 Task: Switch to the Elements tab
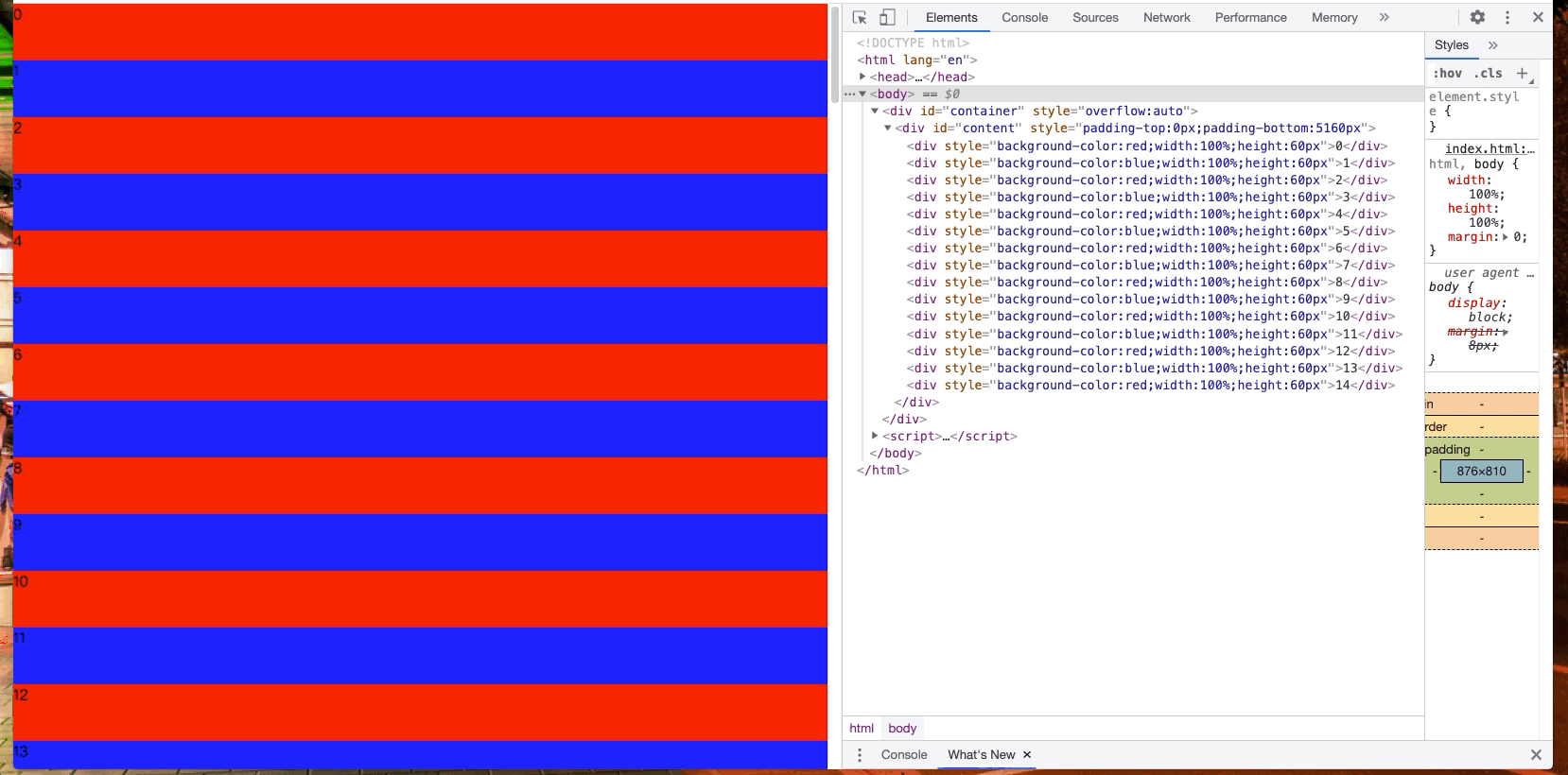coord(951,17)
